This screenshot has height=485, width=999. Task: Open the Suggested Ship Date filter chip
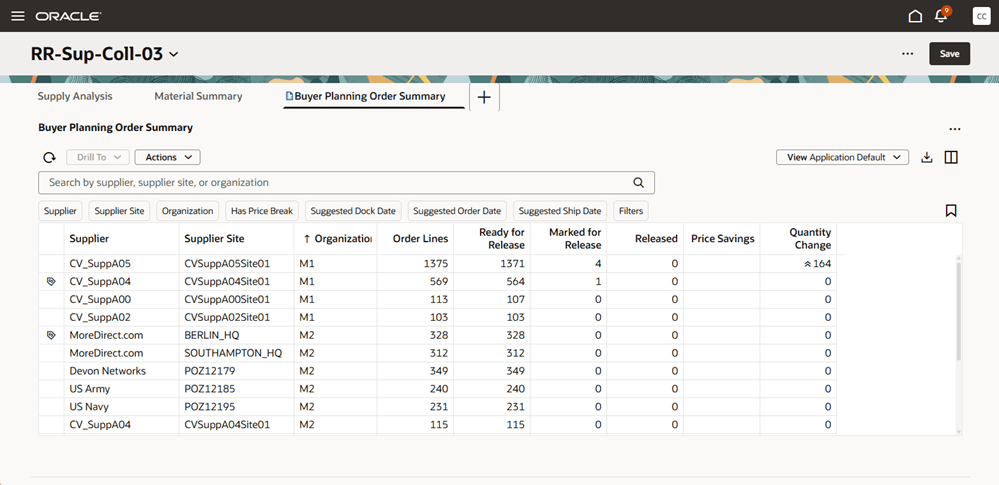(x=560, y=211)
